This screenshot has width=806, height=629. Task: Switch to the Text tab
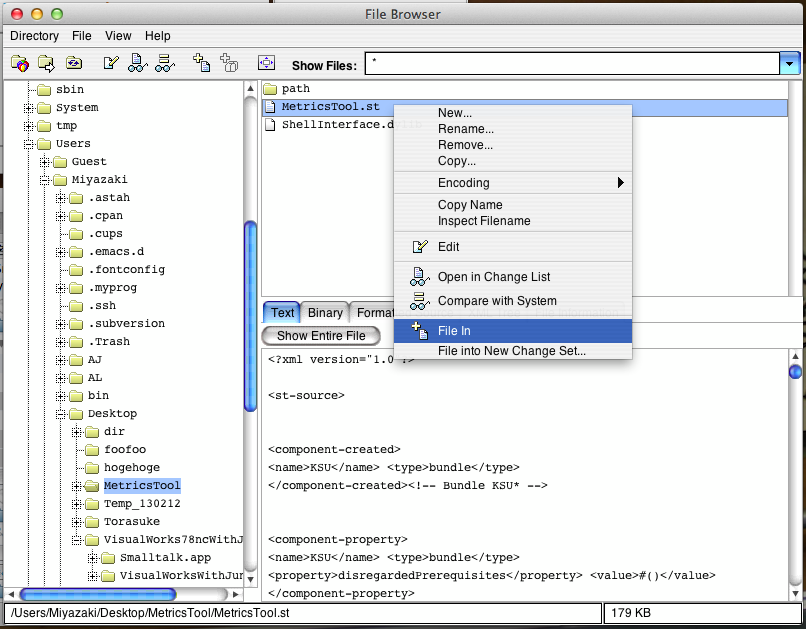[x=282, y=313]
